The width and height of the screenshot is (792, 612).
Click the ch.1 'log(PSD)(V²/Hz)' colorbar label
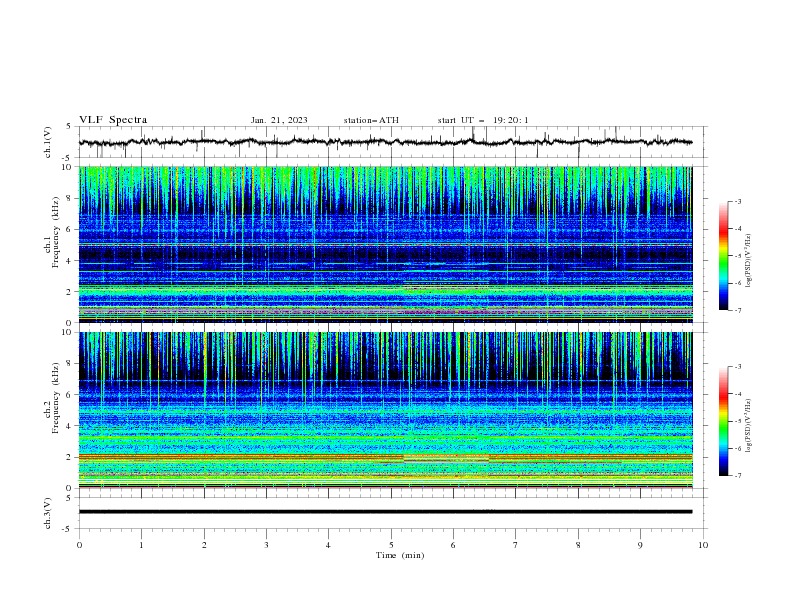[749, 261]
